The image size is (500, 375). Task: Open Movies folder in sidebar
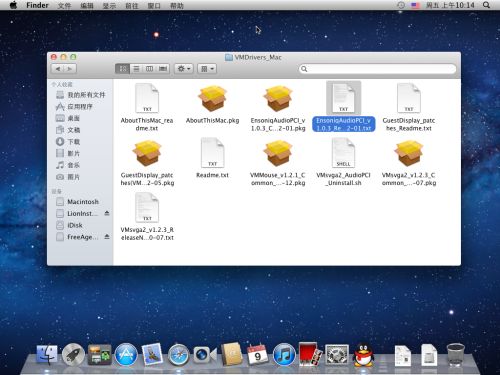point(68,153)
